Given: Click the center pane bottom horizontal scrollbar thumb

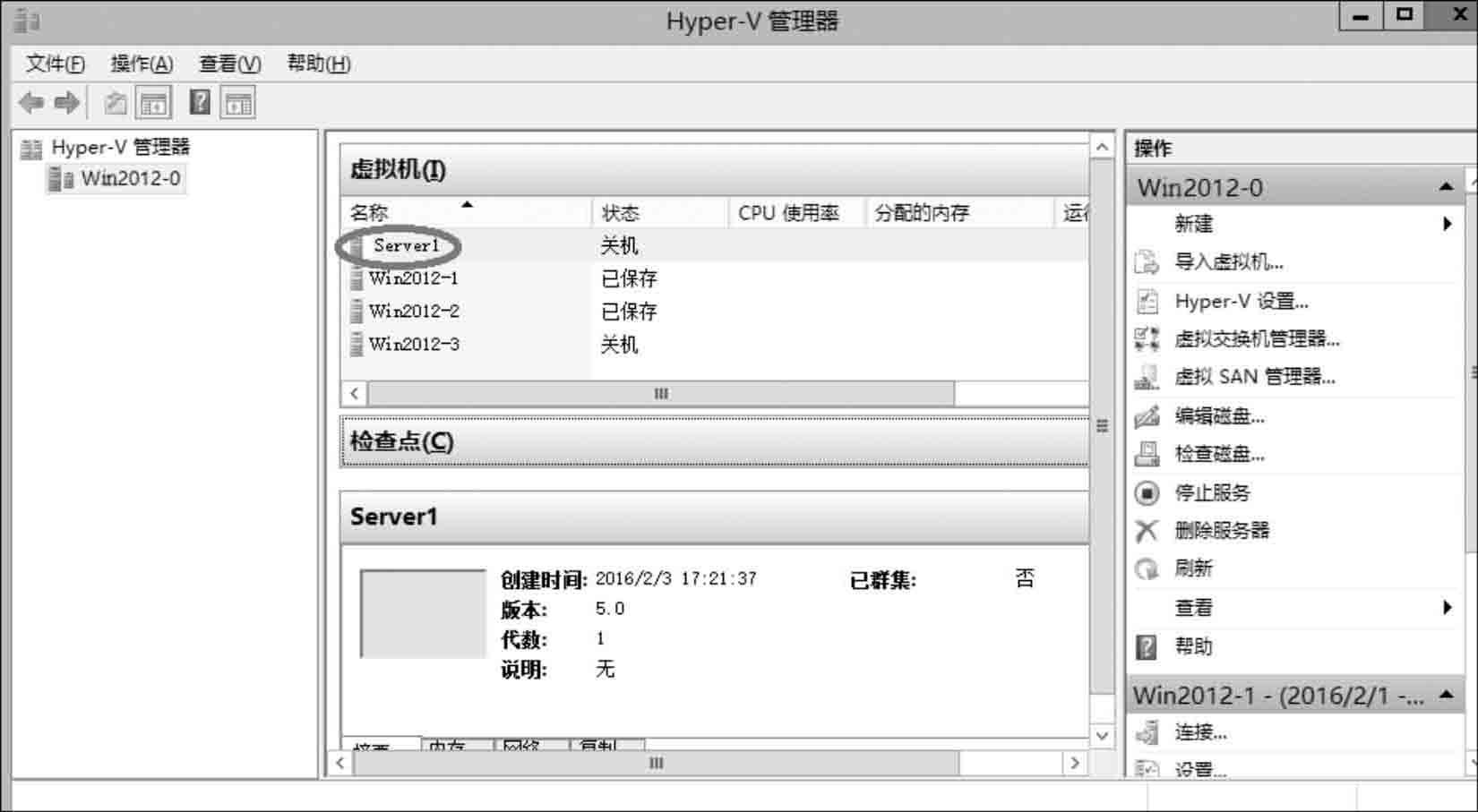Looking at the screenshot, I should 656,764.
